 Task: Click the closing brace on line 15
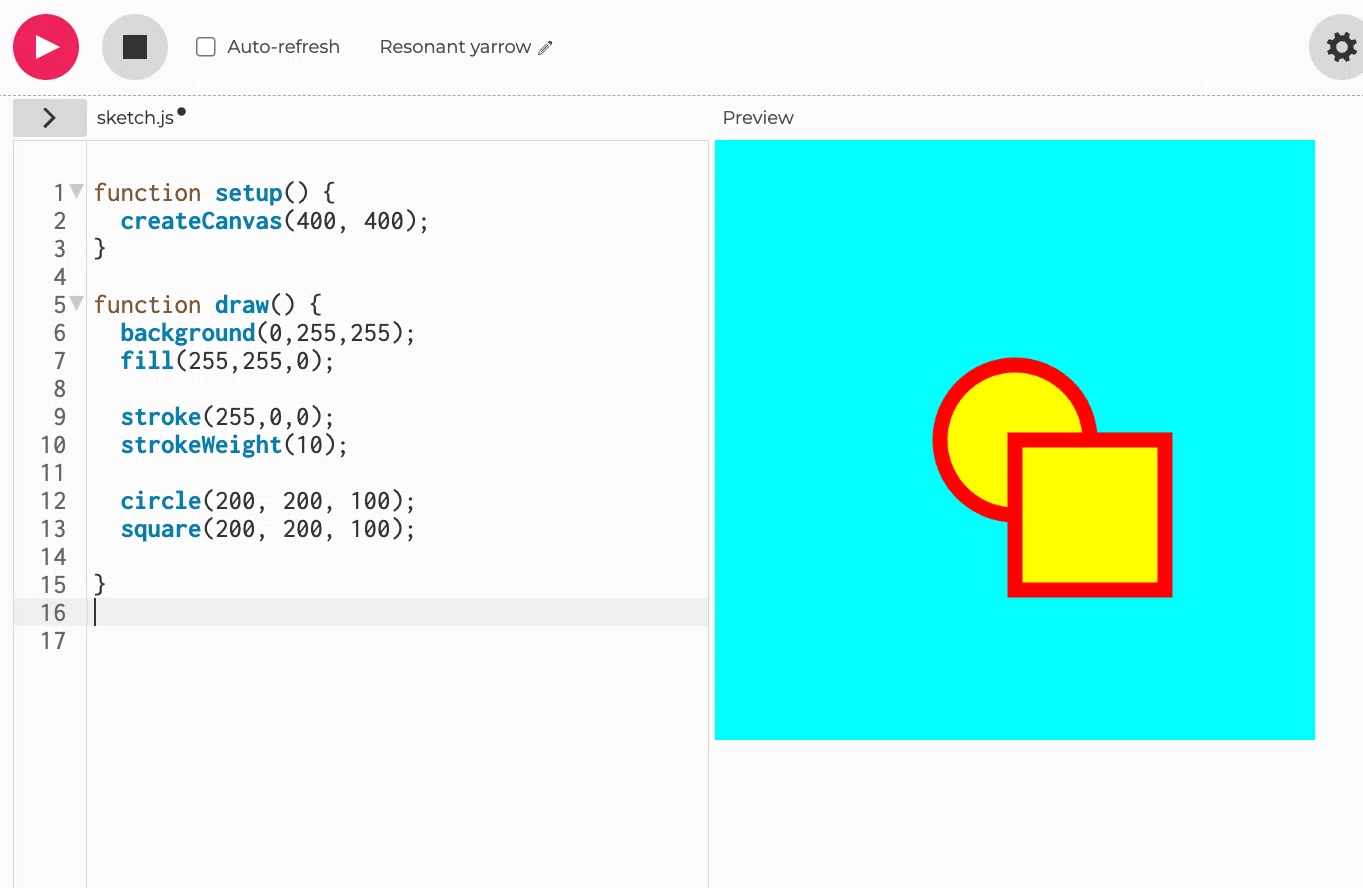pyautogui.click(x=100, y=585)
